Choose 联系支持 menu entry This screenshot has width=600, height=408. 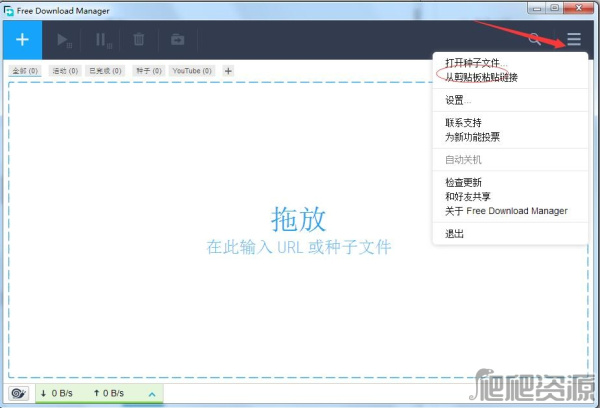[x=510, y=123]
